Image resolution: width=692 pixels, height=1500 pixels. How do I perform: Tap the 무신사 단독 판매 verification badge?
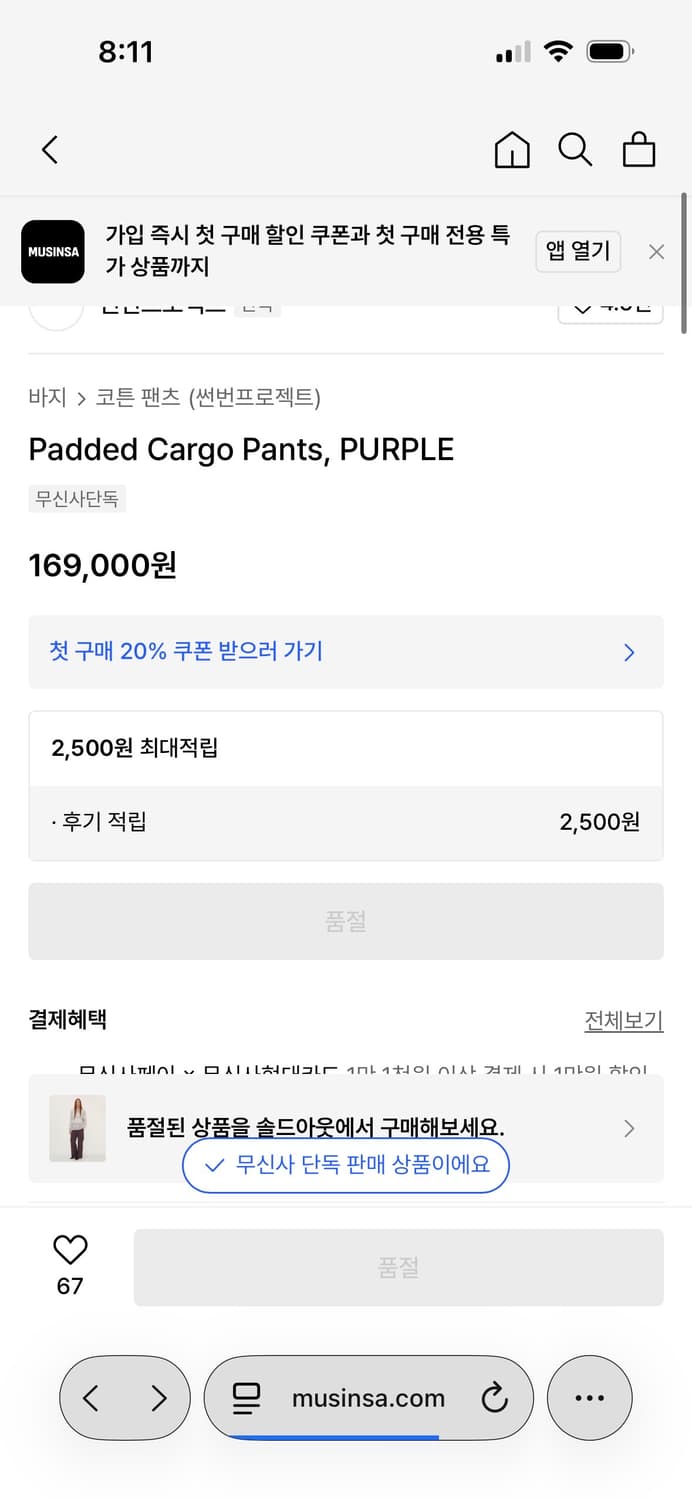(345, 1165)
